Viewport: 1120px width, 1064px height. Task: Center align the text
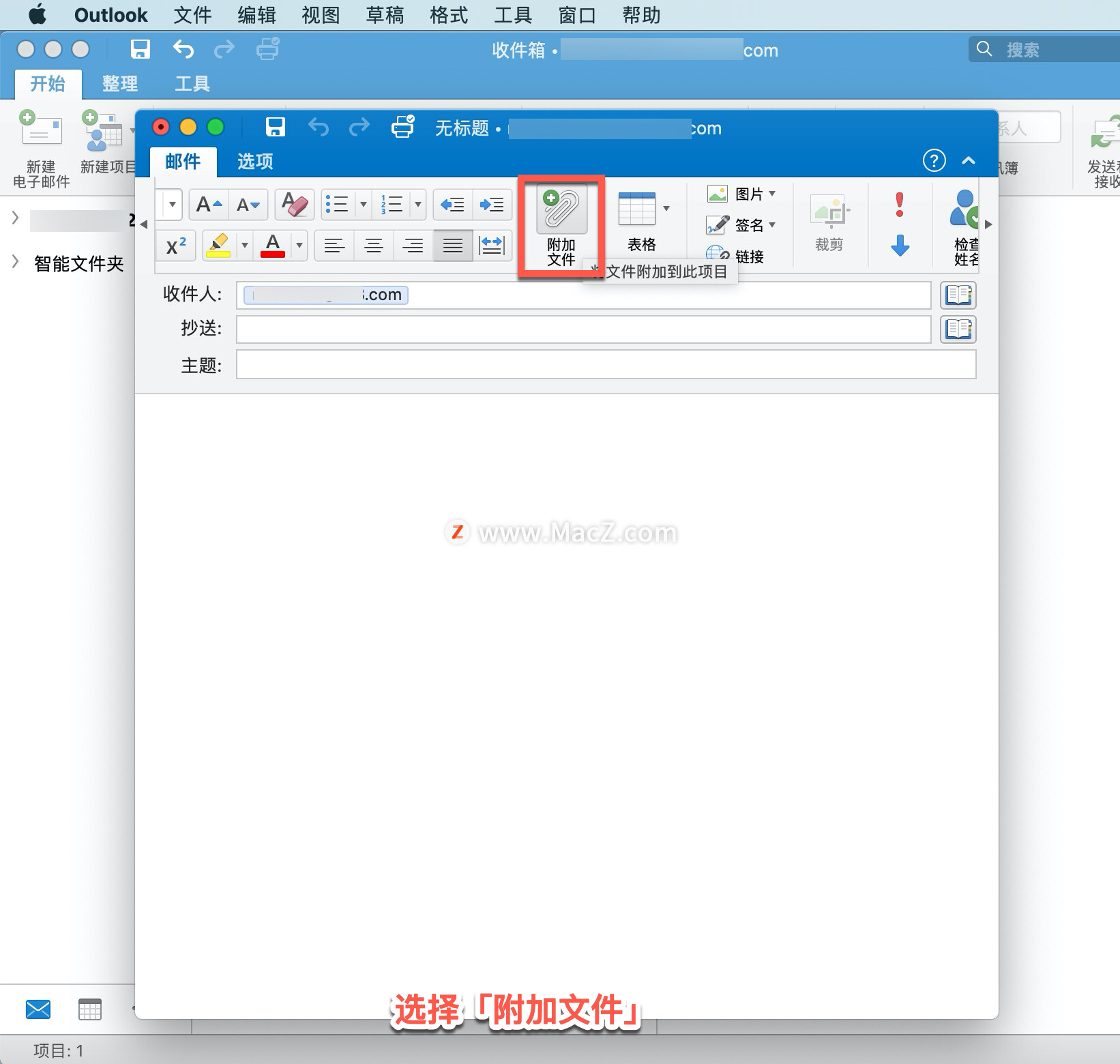click(x=374, y=246)
